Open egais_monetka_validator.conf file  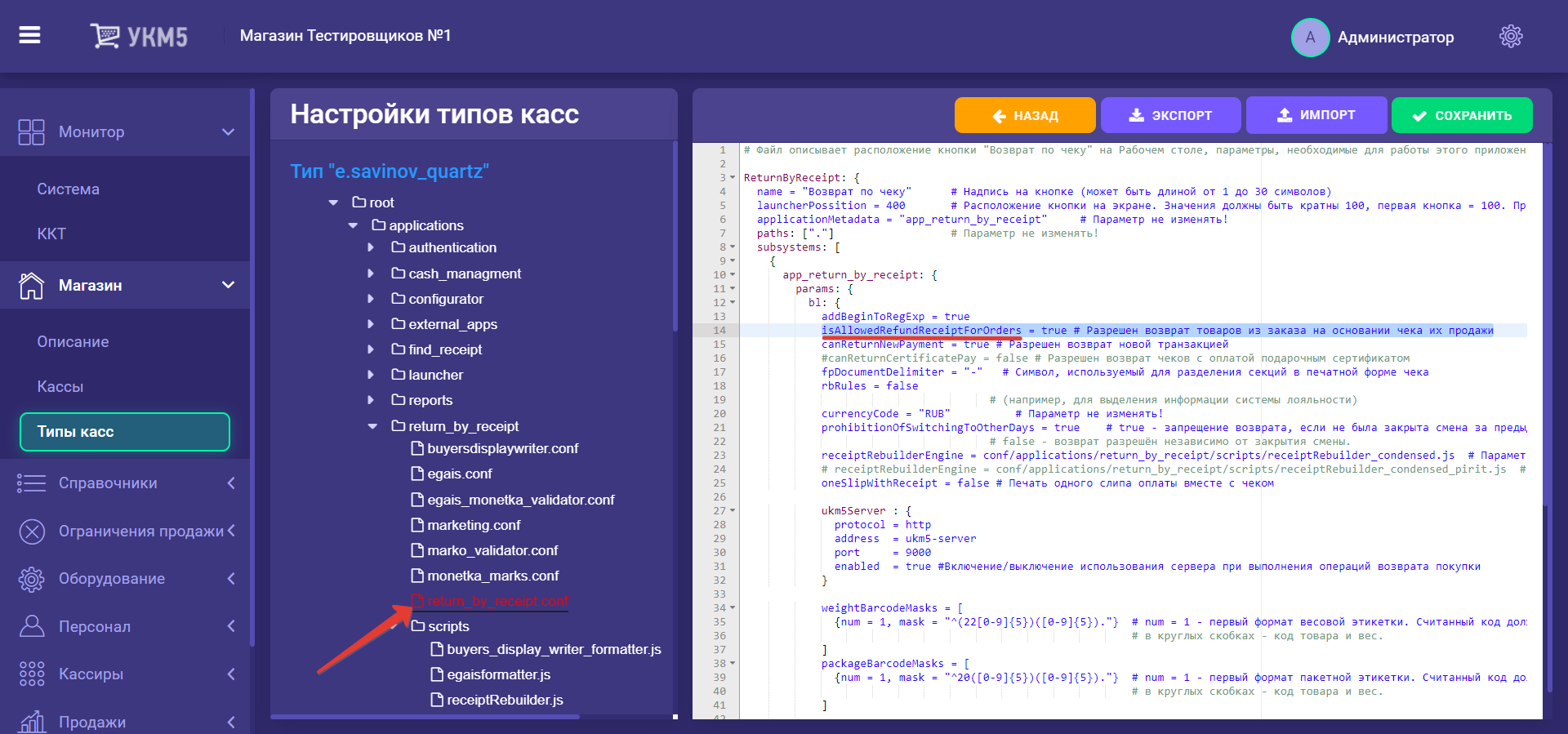coord(520,500)
